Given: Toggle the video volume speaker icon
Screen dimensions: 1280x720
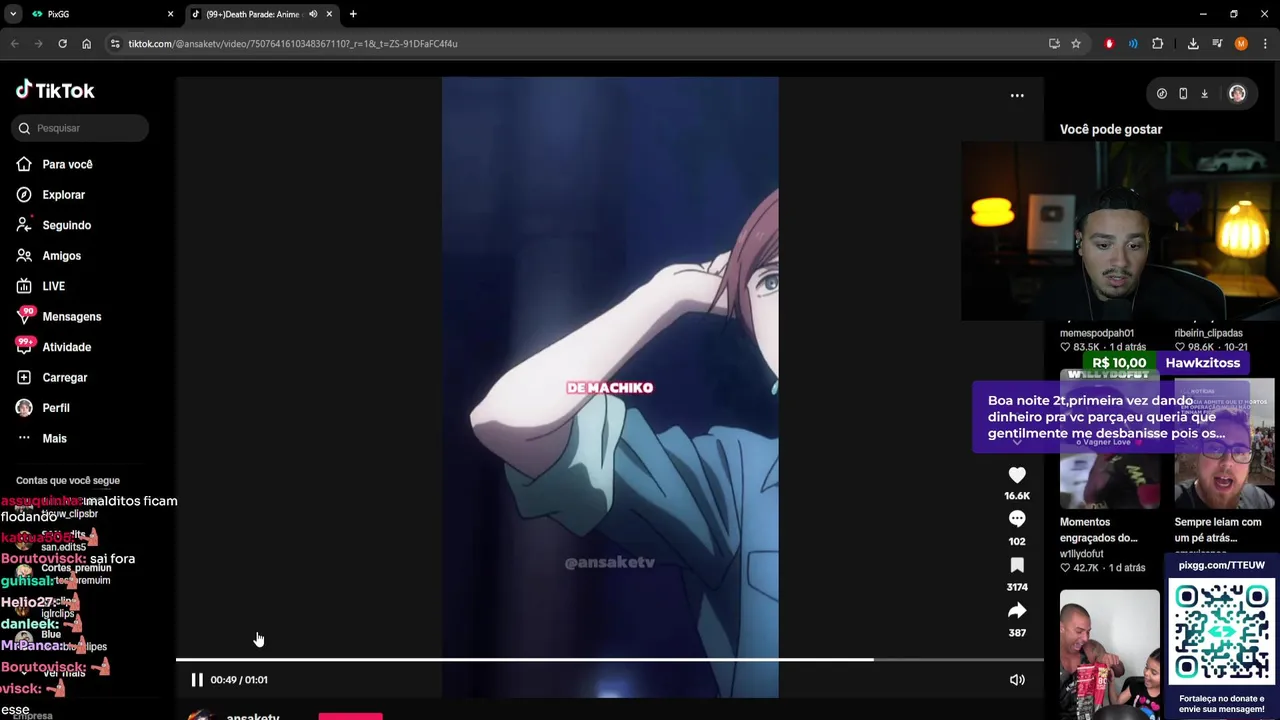Looking at the screenshot, I should tap(1017, 680).
